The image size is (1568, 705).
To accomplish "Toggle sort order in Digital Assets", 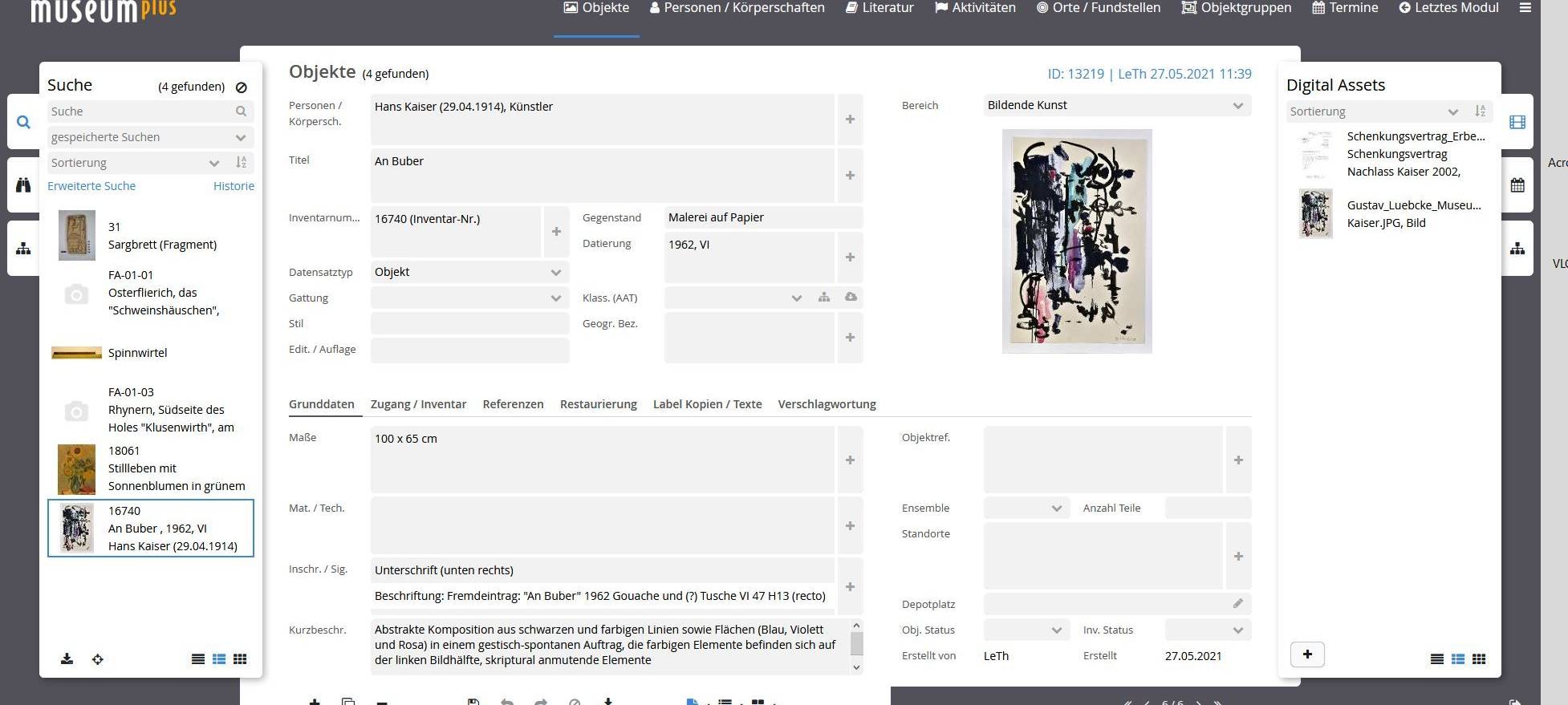I will (x=1480, y=111).
